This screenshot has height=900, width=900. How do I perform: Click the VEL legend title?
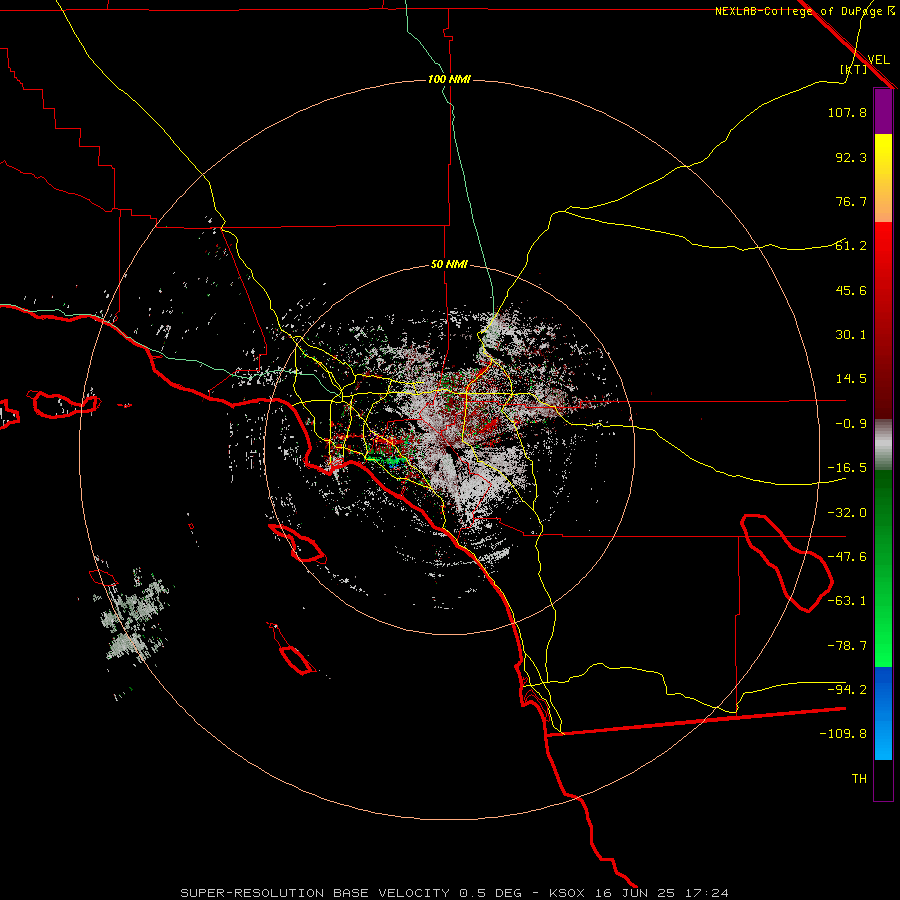point(878,59)
